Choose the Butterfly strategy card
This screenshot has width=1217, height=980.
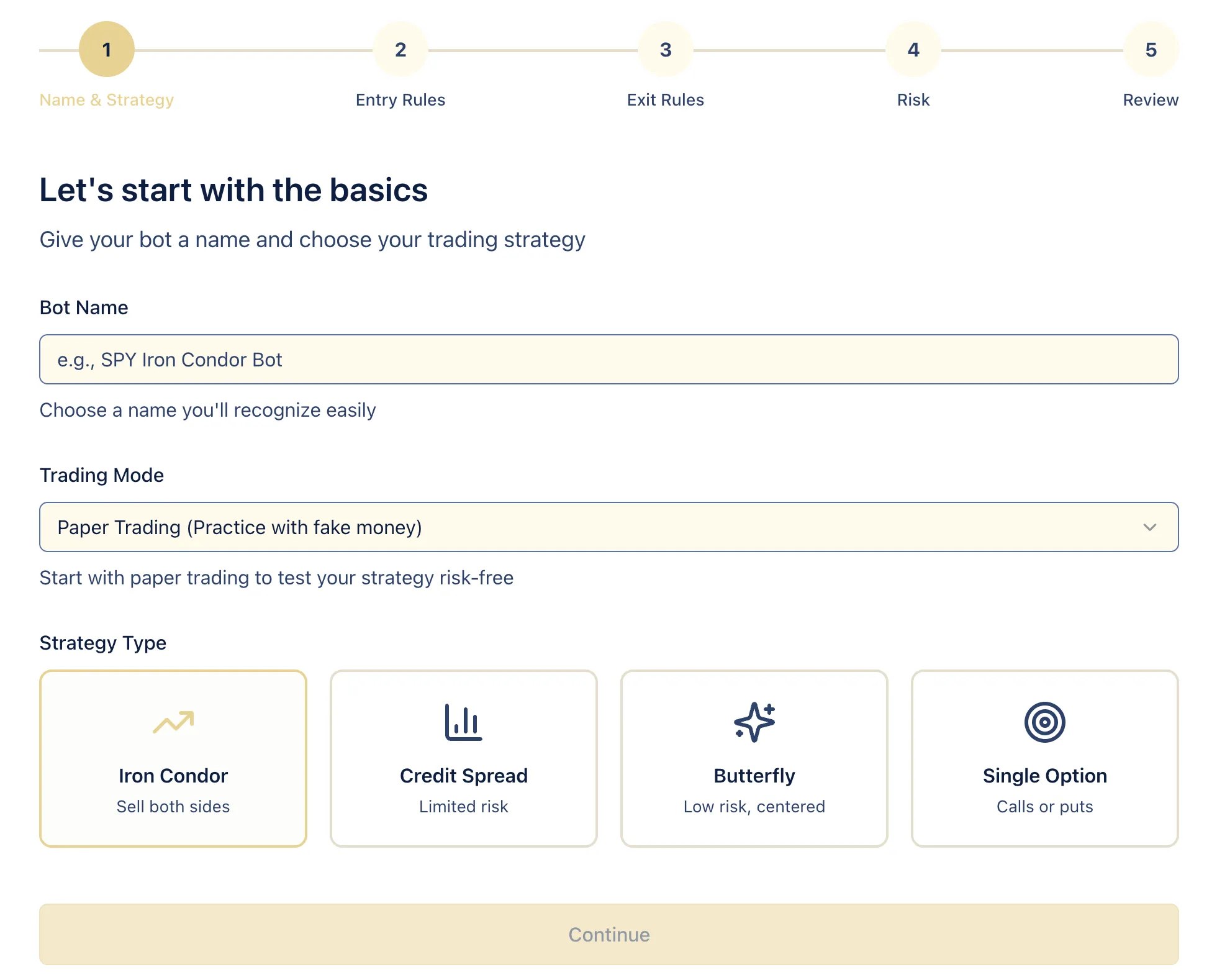coord(754,759)
